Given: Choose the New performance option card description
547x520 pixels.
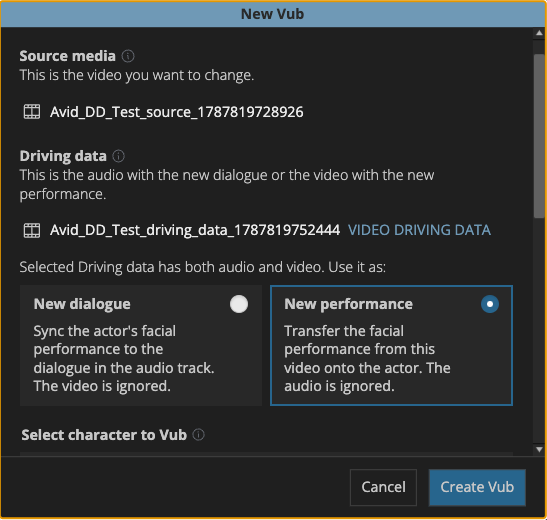Looking at the screenshot, I should coord(367,359).
